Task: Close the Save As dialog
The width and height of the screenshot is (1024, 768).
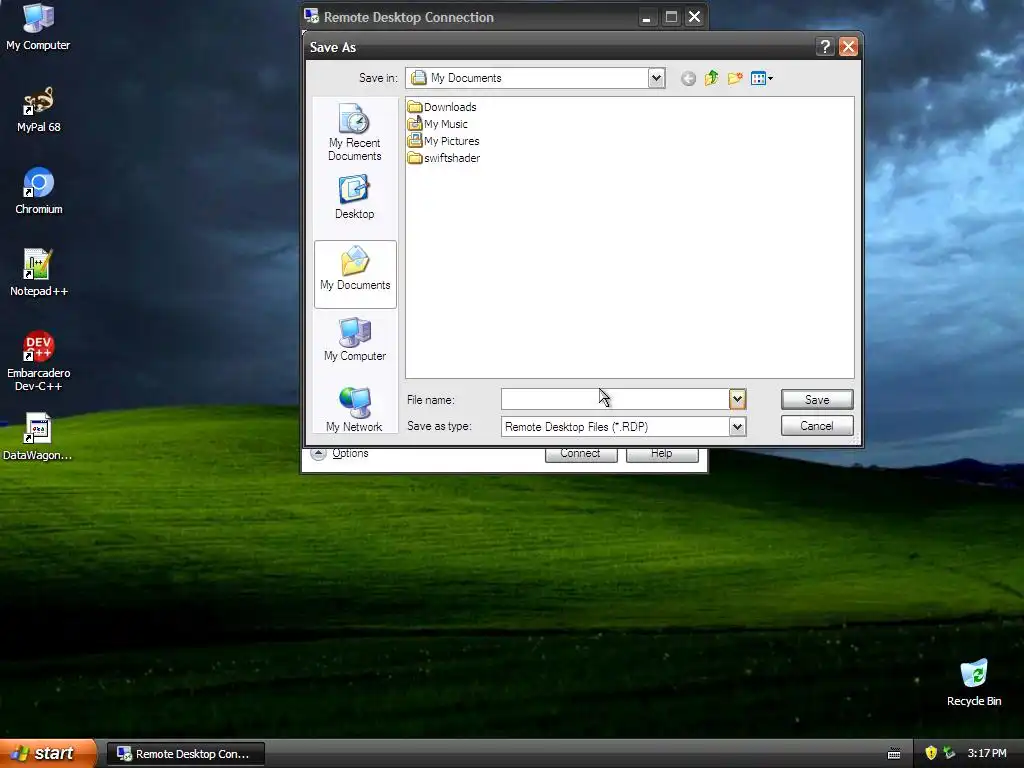Action: (x=848, y=47)
